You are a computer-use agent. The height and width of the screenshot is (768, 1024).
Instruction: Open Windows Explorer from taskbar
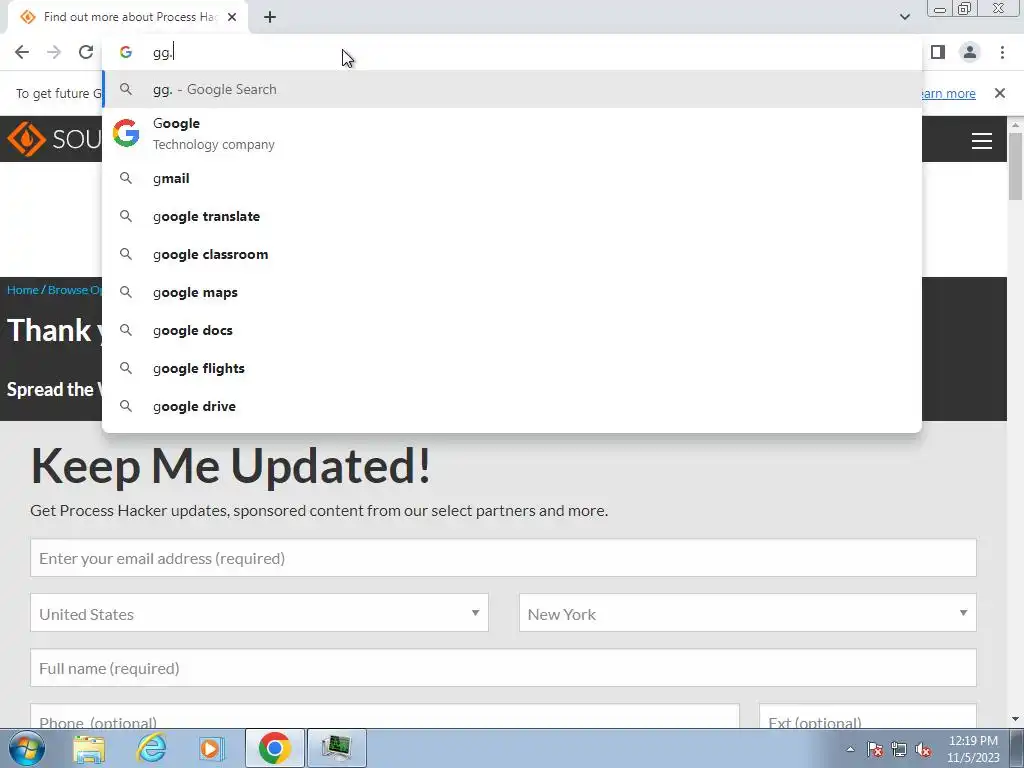click(89, 748)
